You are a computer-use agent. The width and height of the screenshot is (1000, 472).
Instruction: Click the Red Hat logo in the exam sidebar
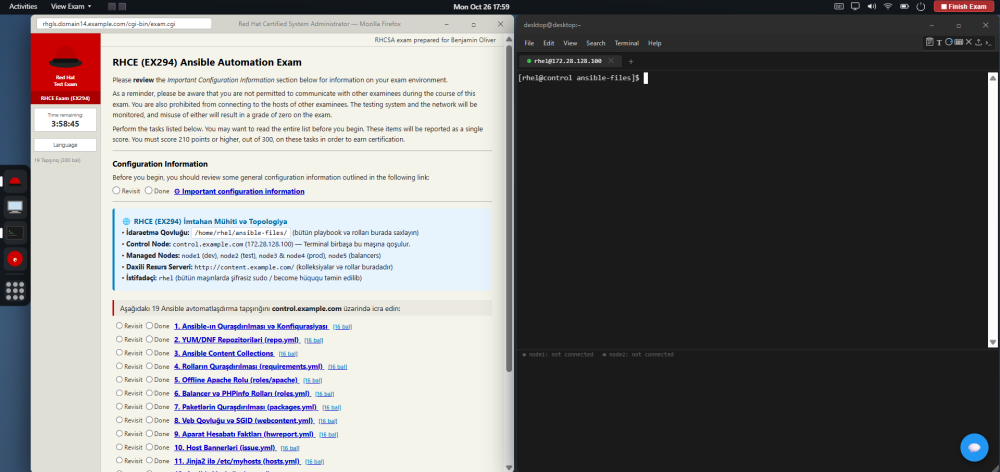coord(66,59)
